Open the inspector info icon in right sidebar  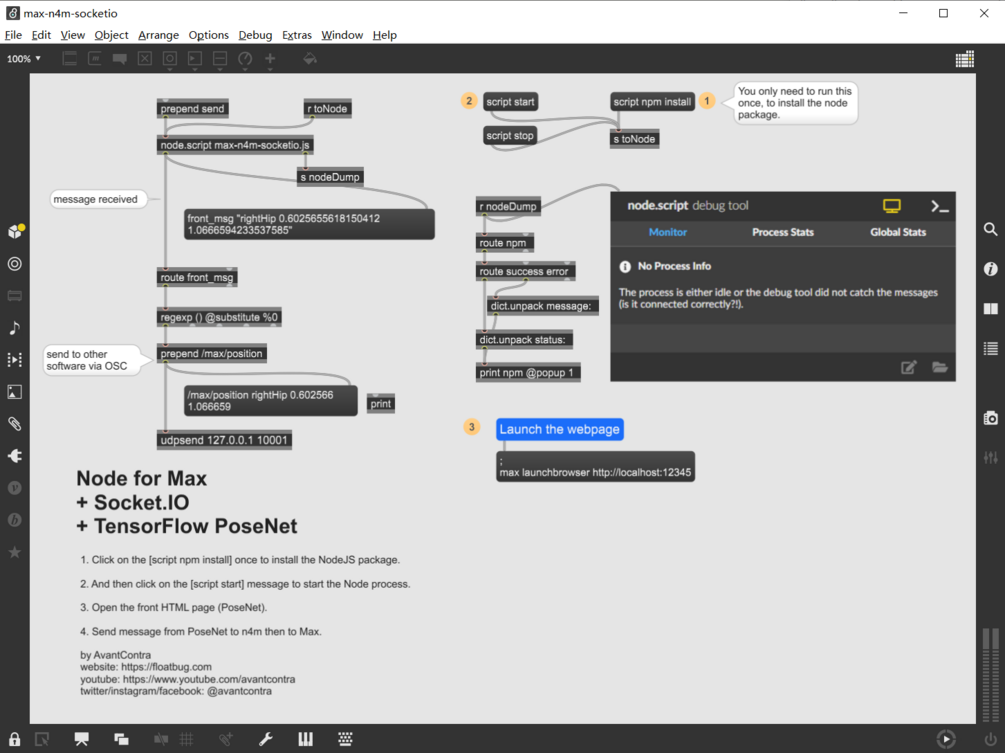(x=990, y=269)
